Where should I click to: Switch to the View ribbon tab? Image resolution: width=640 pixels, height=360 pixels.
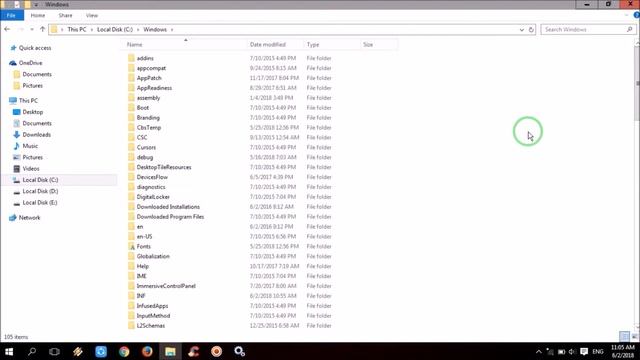92,15
